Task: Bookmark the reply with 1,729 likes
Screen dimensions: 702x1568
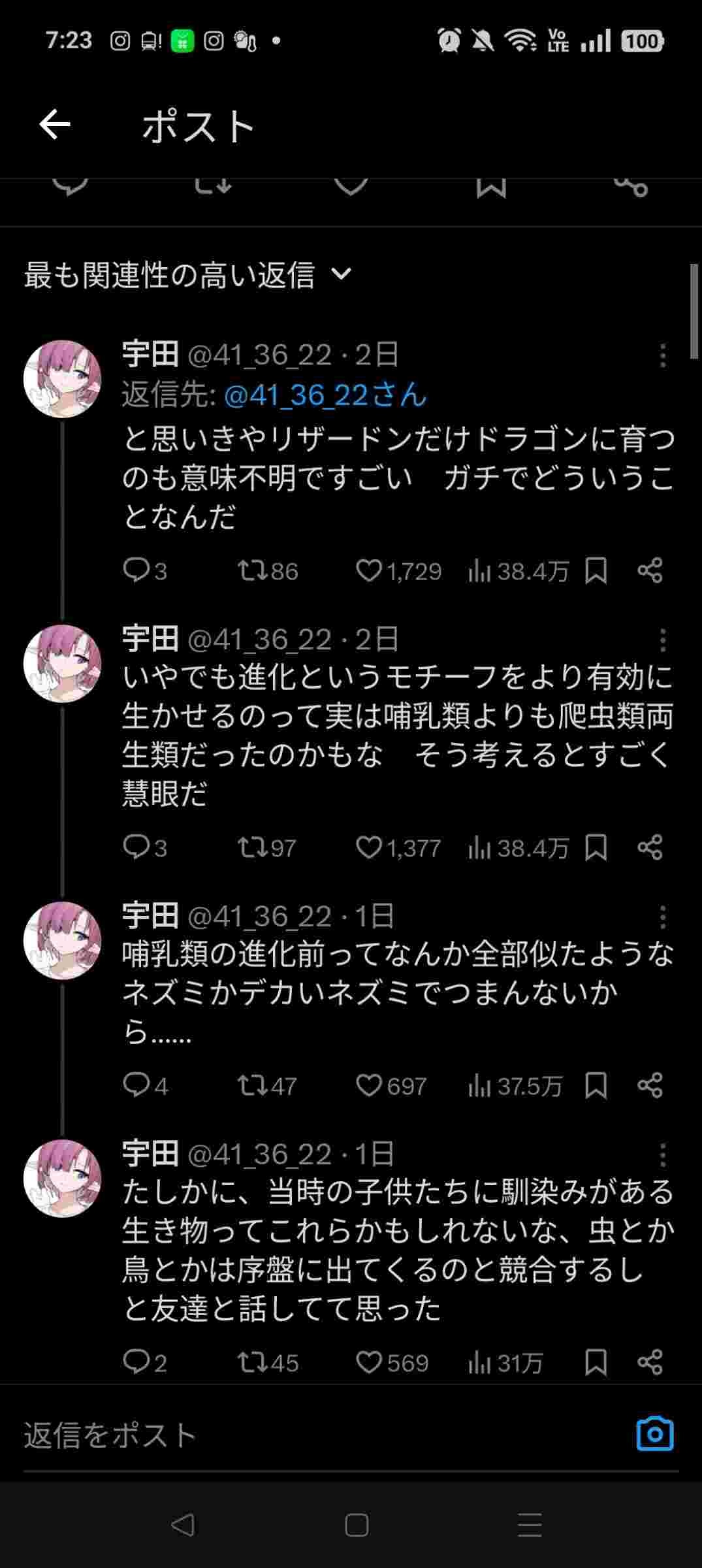Action: click(x=596, y=572)
